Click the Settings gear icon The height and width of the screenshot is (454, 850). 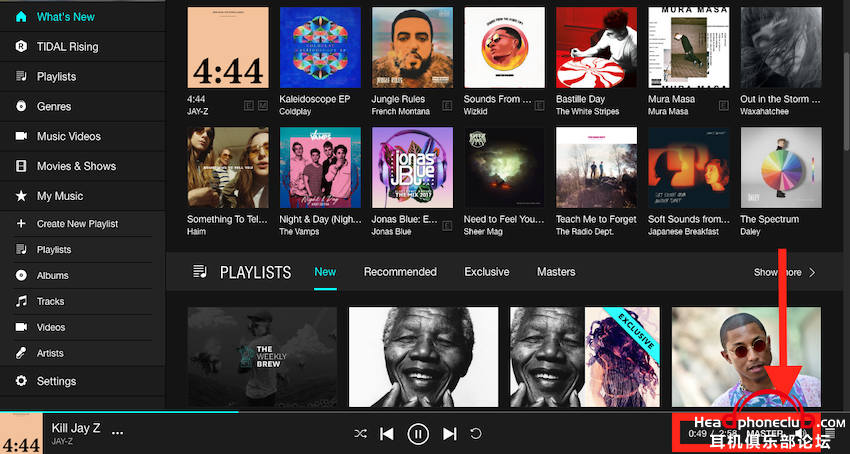pos(21,381)
